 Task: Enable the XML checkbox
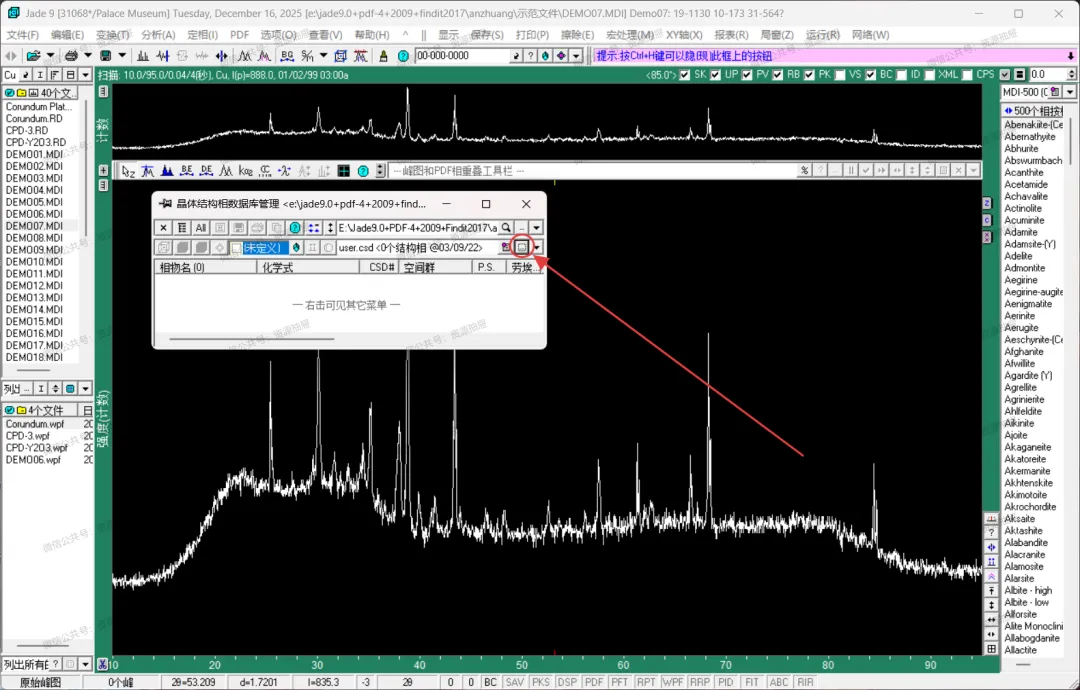(x=930, y=75)
